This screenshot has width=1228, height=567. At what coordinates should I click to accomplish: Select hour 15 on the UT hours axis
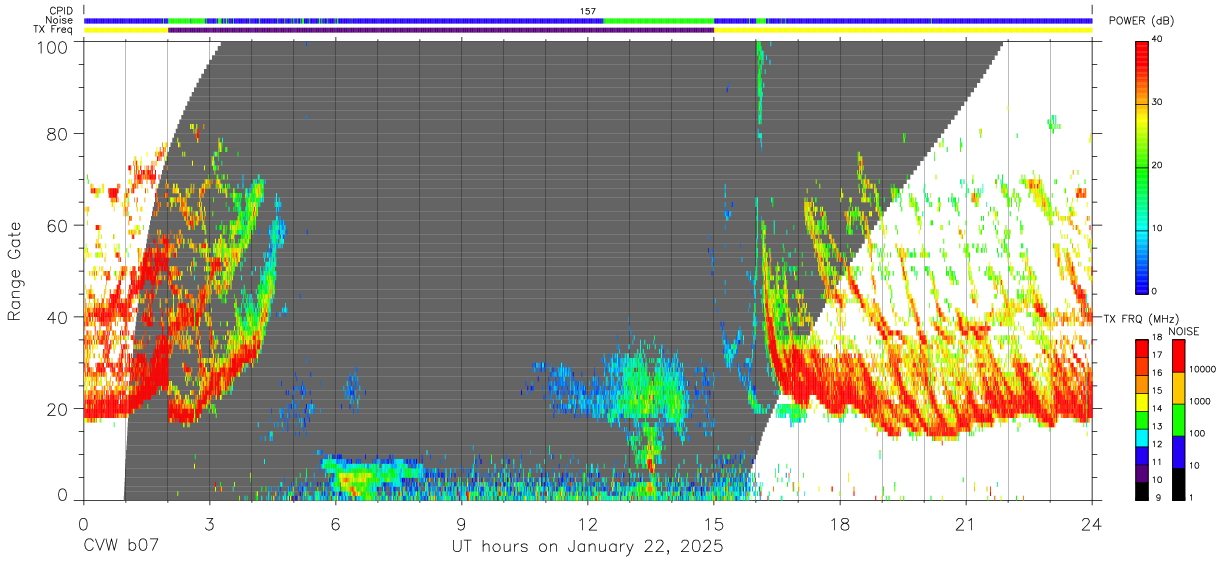tap(713, 524)
